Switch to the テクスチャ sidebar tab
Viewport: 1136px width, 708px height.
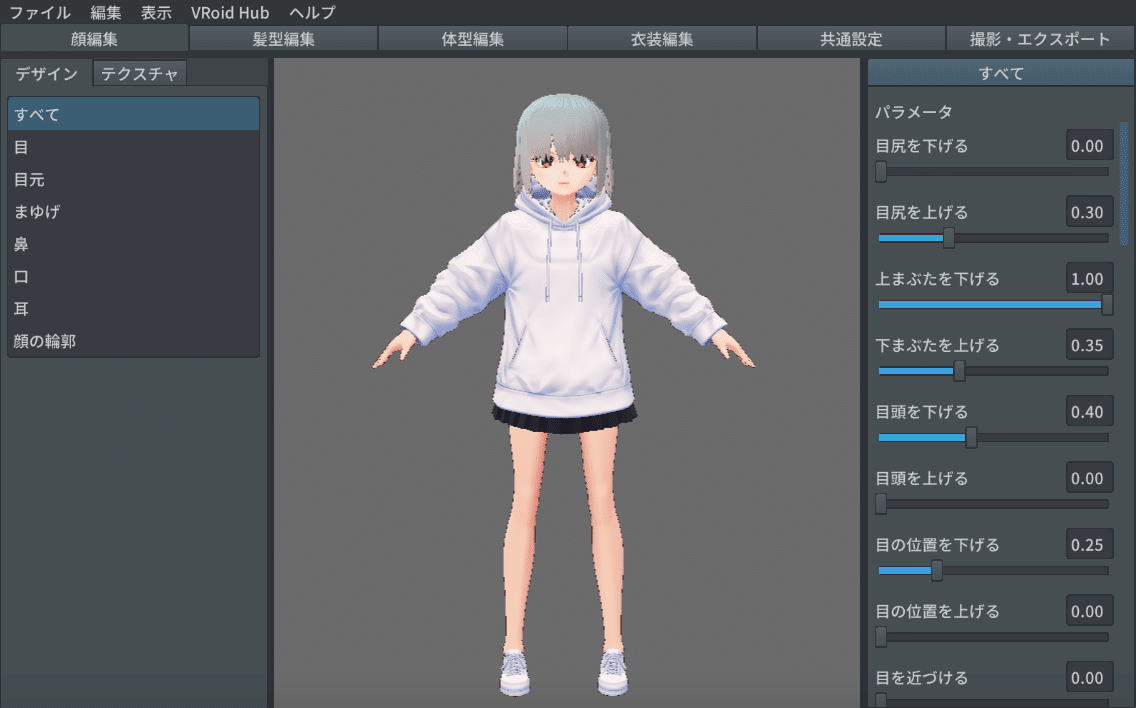pos(138,72)
